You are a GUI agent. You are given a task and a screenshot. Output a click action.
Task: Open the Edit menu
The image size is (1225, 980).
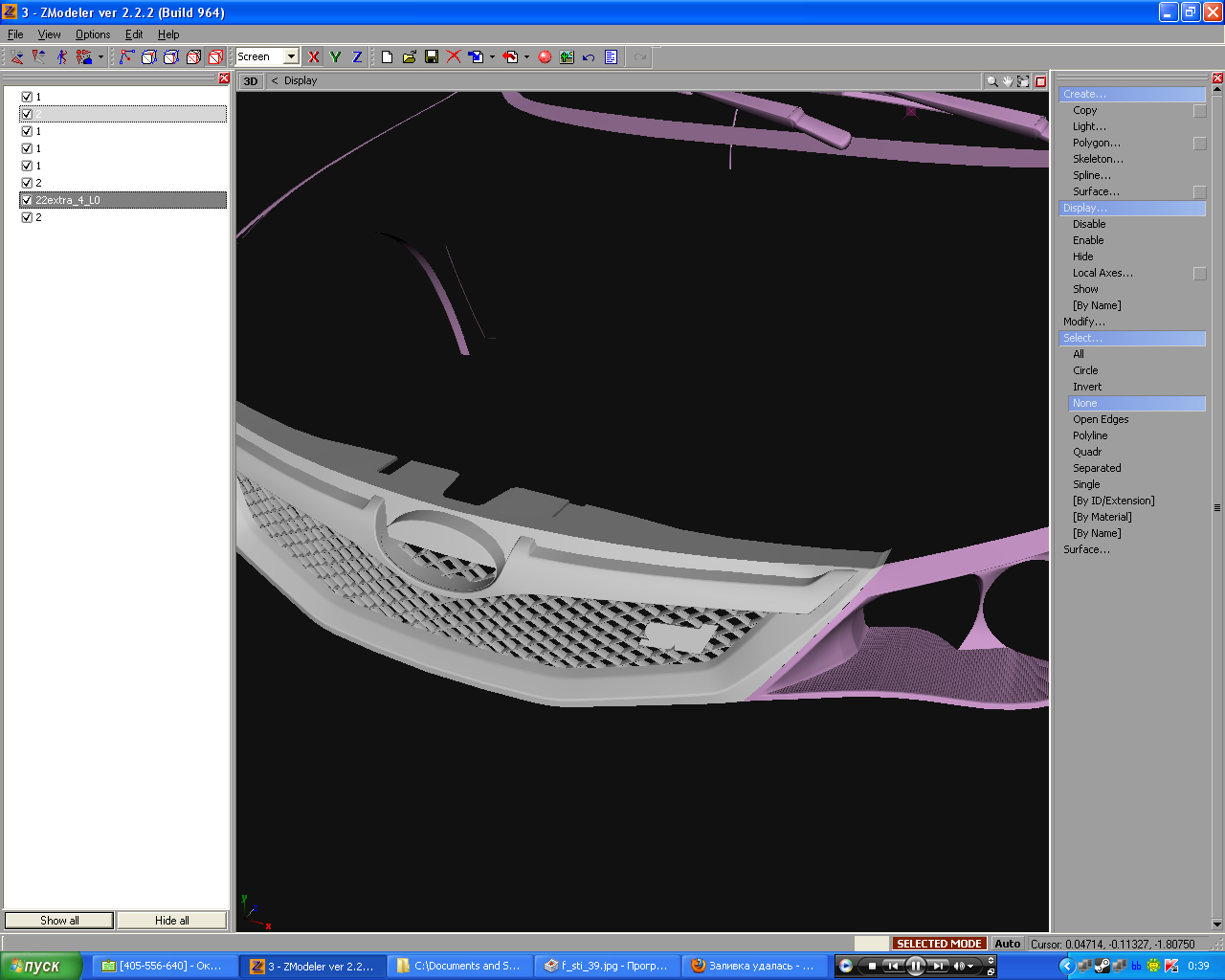(x=134, y=34)
